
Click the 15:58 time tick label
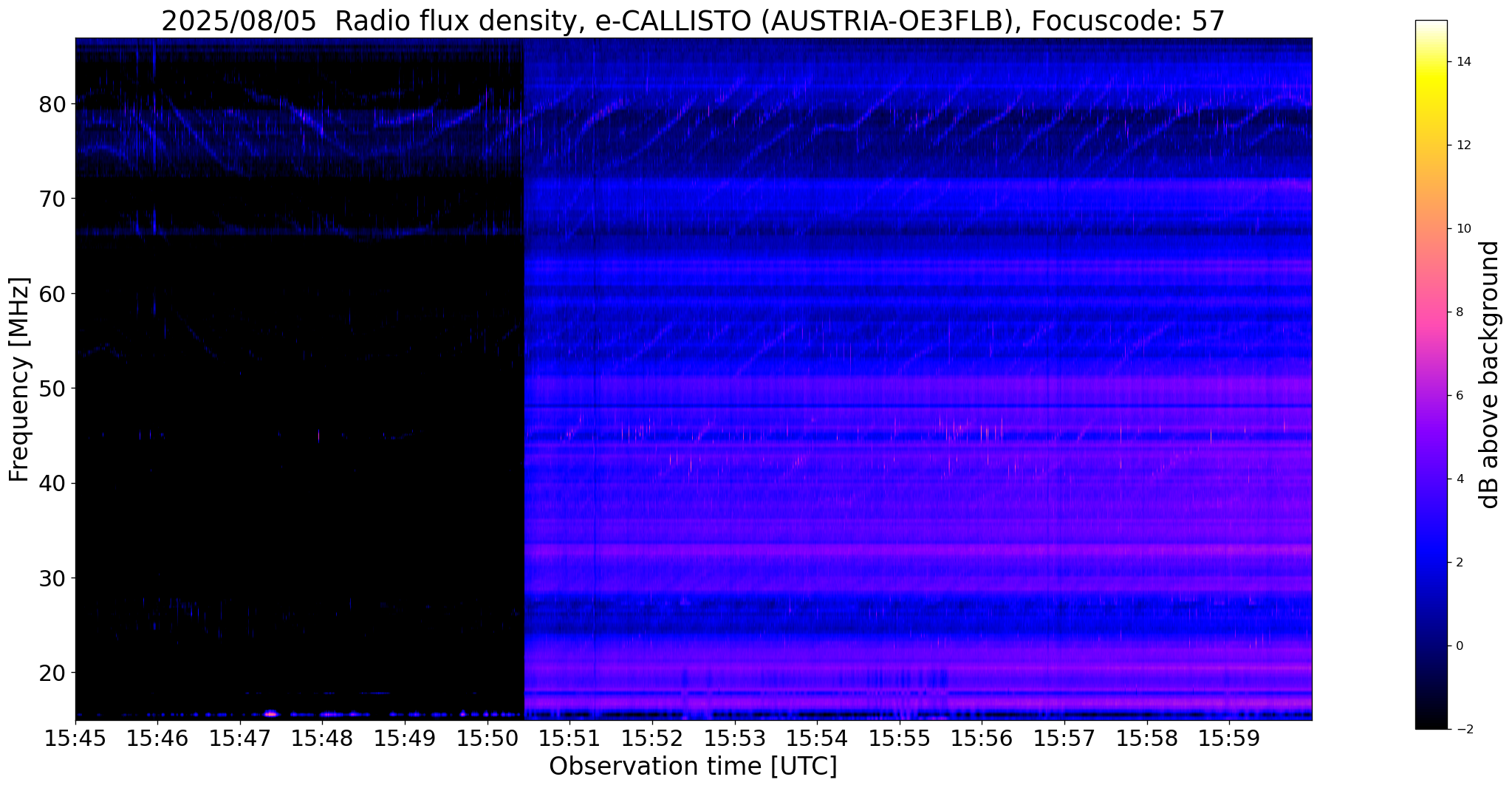point(1147,739)
